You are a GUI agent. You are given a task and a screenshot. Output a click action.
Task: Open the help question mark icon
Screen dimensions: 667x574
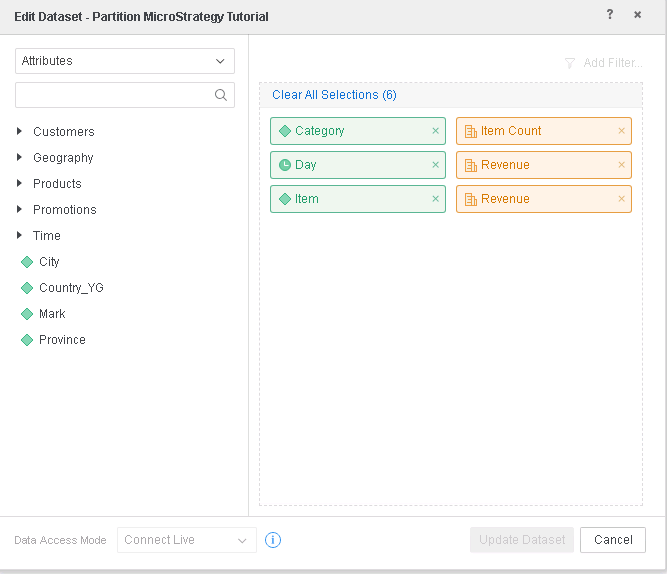pos(610,15)
